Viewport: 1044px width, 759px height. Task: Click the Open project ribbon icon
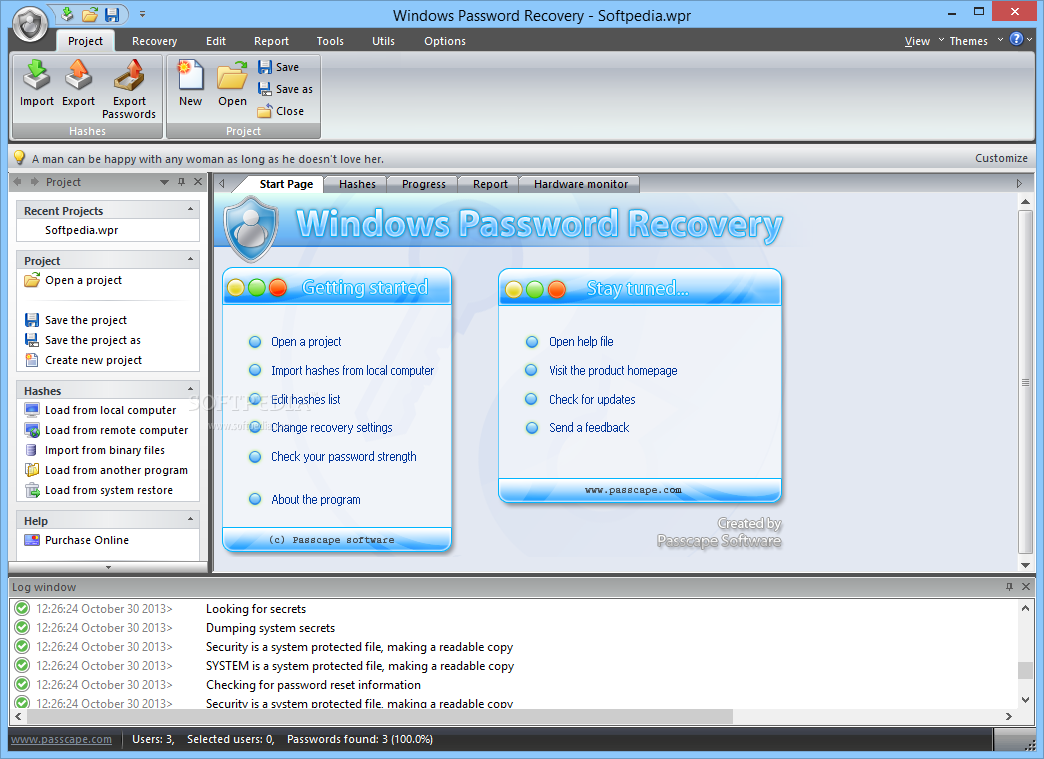point(232,83)
